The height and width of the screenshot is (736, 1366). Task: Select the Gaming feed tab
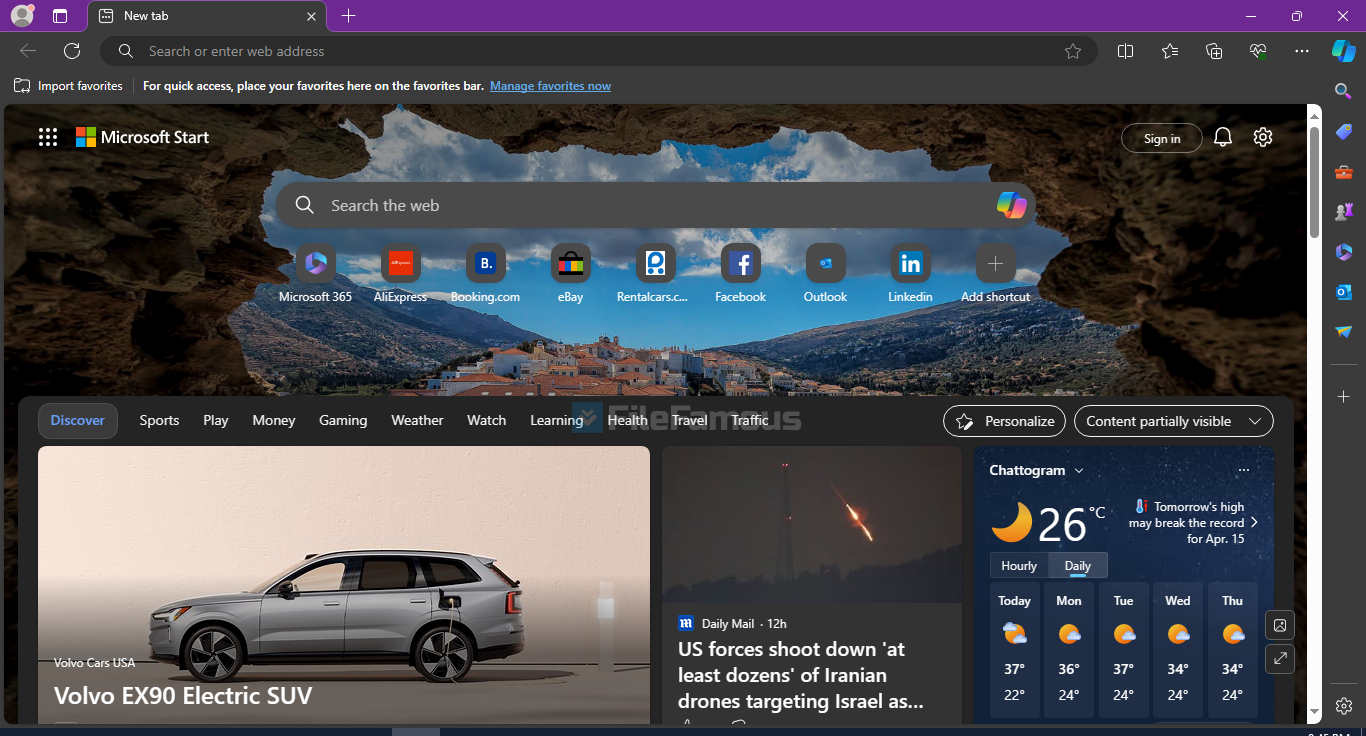[x=343, y=421]
